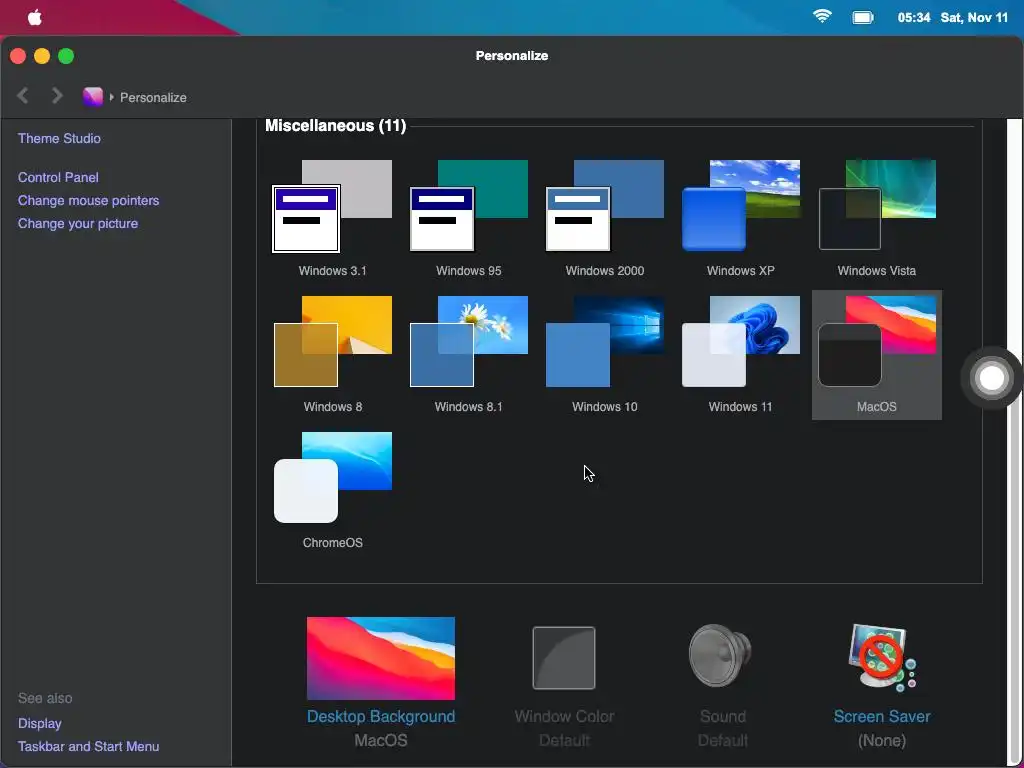Go to Display settings link
This screenshot has height=768, width=1024.
(x=40, y=724)
